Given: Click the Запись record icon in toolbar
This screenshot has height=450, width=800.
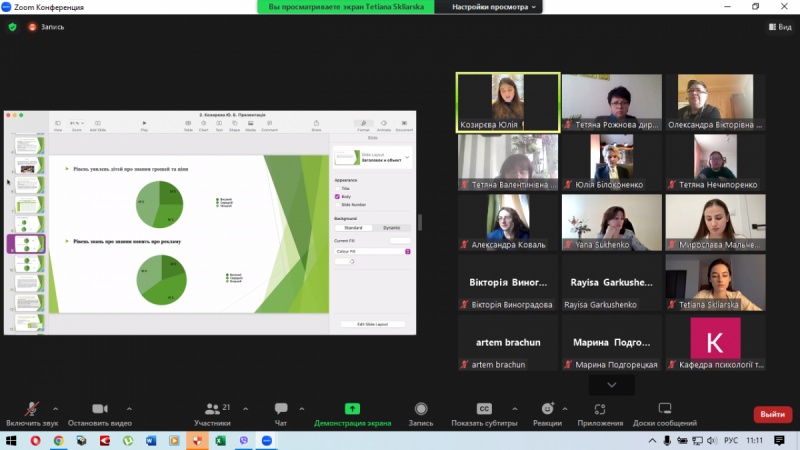Looking at the screenshot, I should point(421,409).
